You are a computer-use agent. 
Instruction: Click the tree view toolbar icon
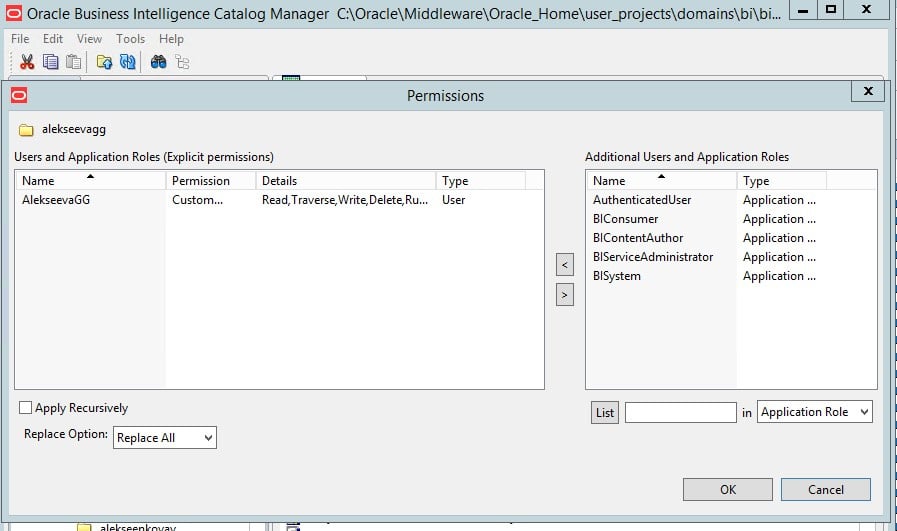pos(182,62)
